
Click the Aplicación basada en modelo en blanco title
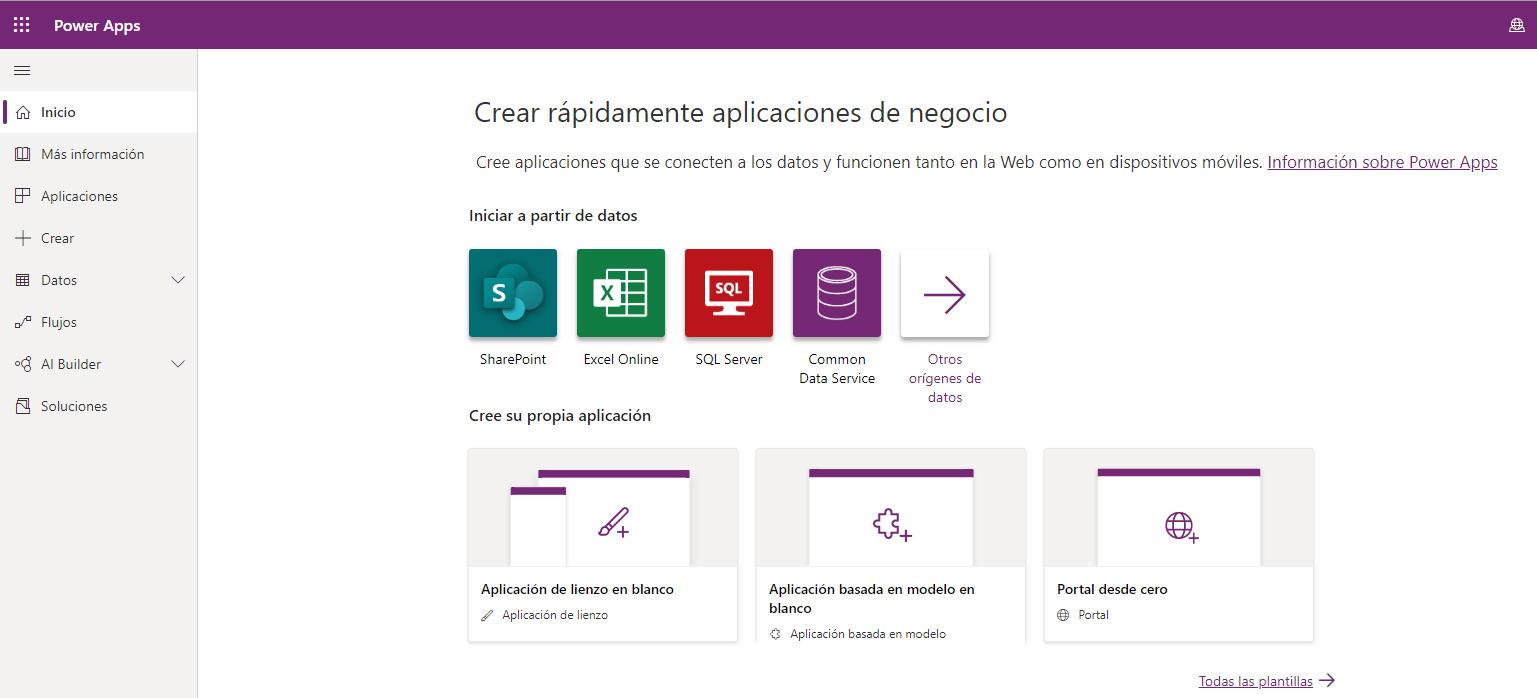872,599
